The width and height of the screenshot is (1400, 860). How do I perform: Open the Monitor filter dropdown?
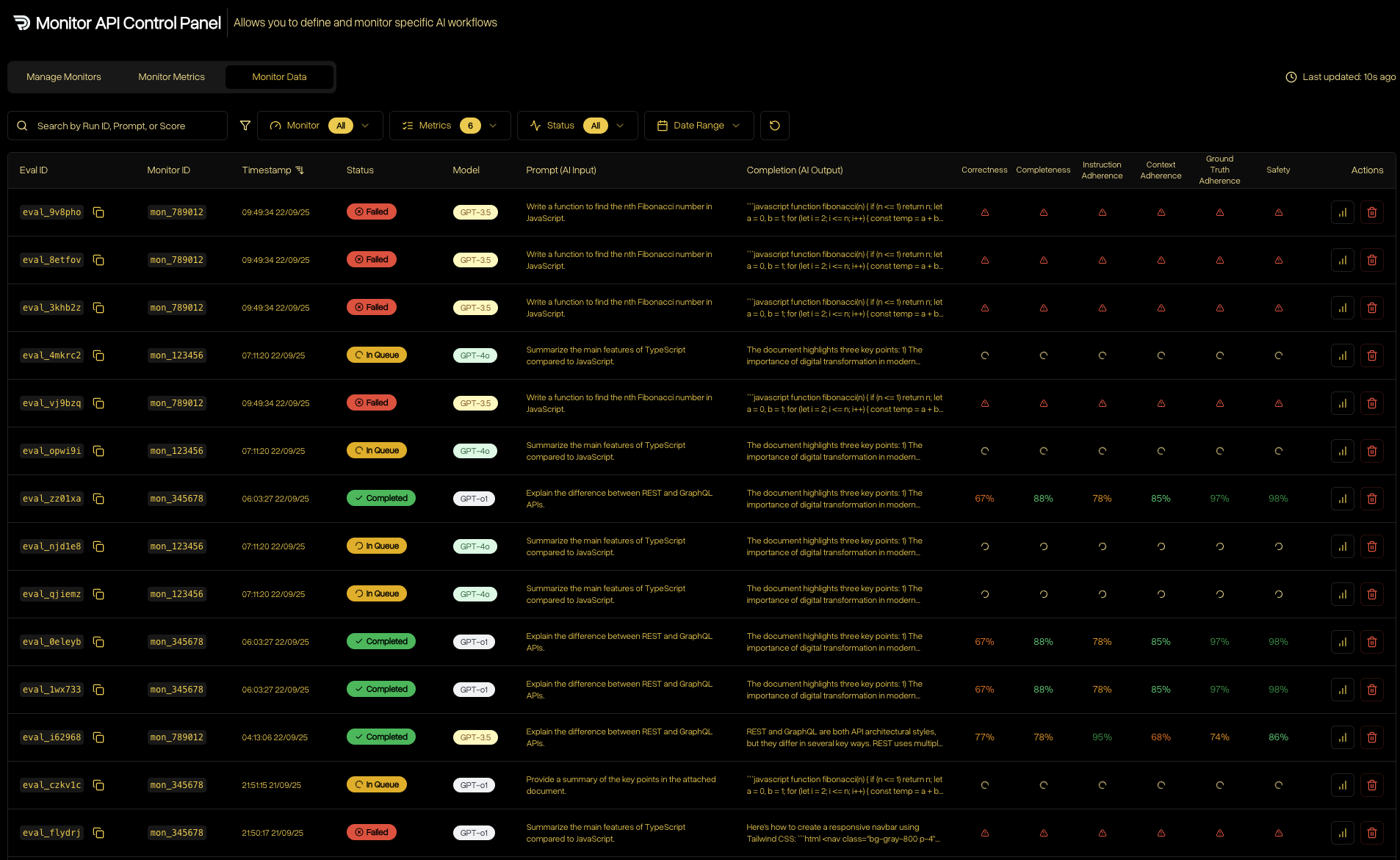pyautogui.click(x=320, y=126)
